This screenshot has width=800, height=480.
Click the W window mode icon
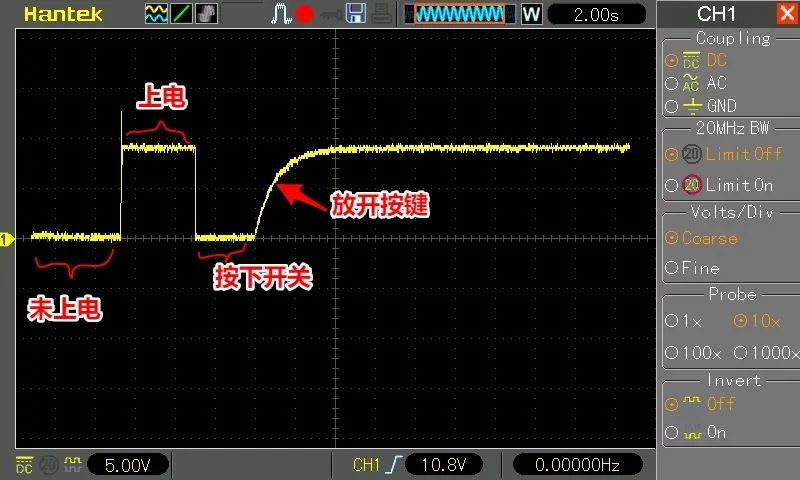coord(531,14)
